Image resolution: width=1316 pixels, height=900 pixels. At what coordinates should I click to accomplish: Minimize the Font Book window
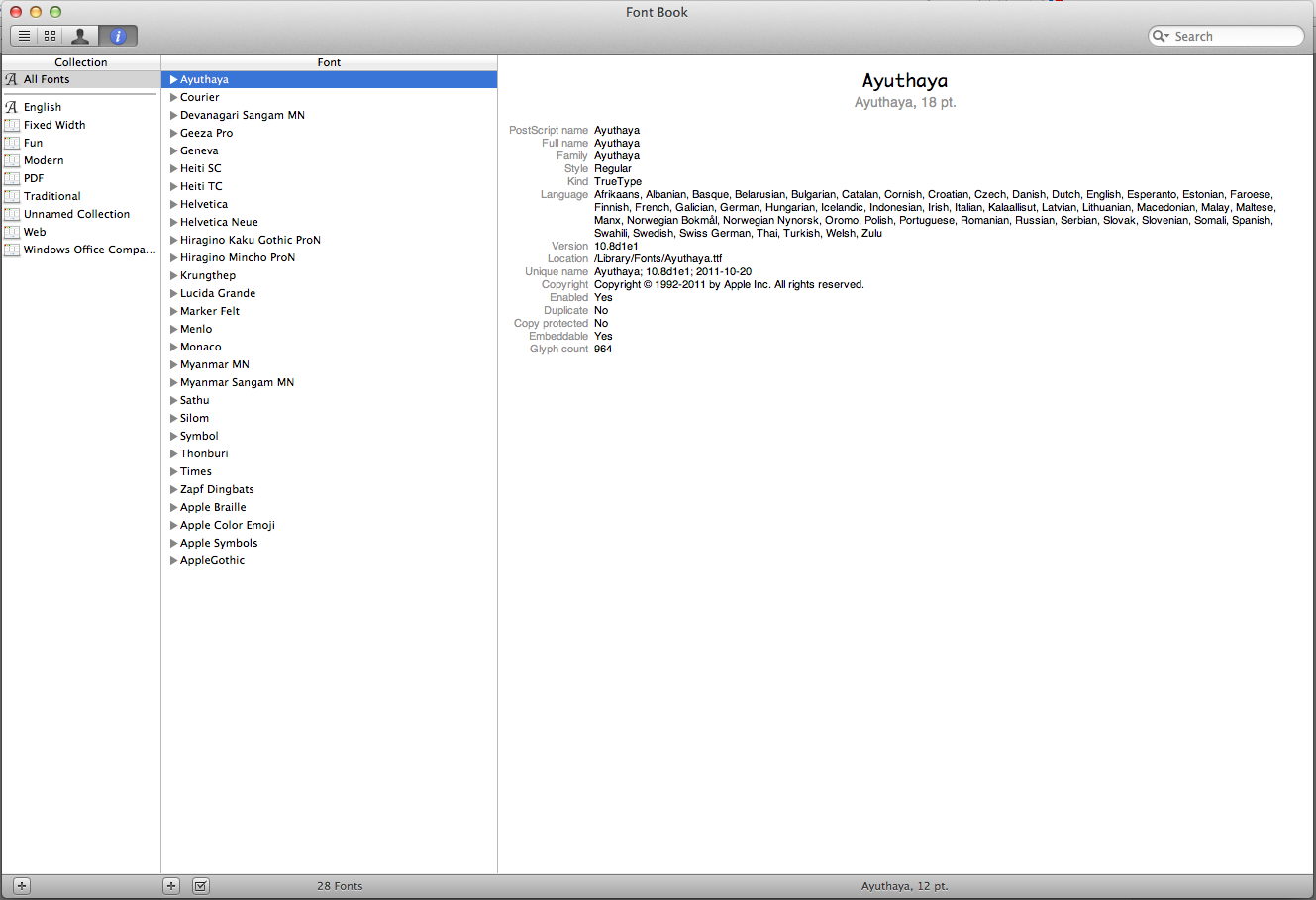[x=36, y=12]
